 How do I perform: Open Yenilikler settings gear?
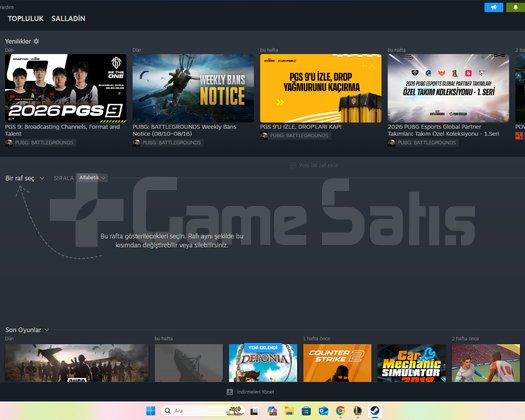pyautogui.click(x=36, y=41)
